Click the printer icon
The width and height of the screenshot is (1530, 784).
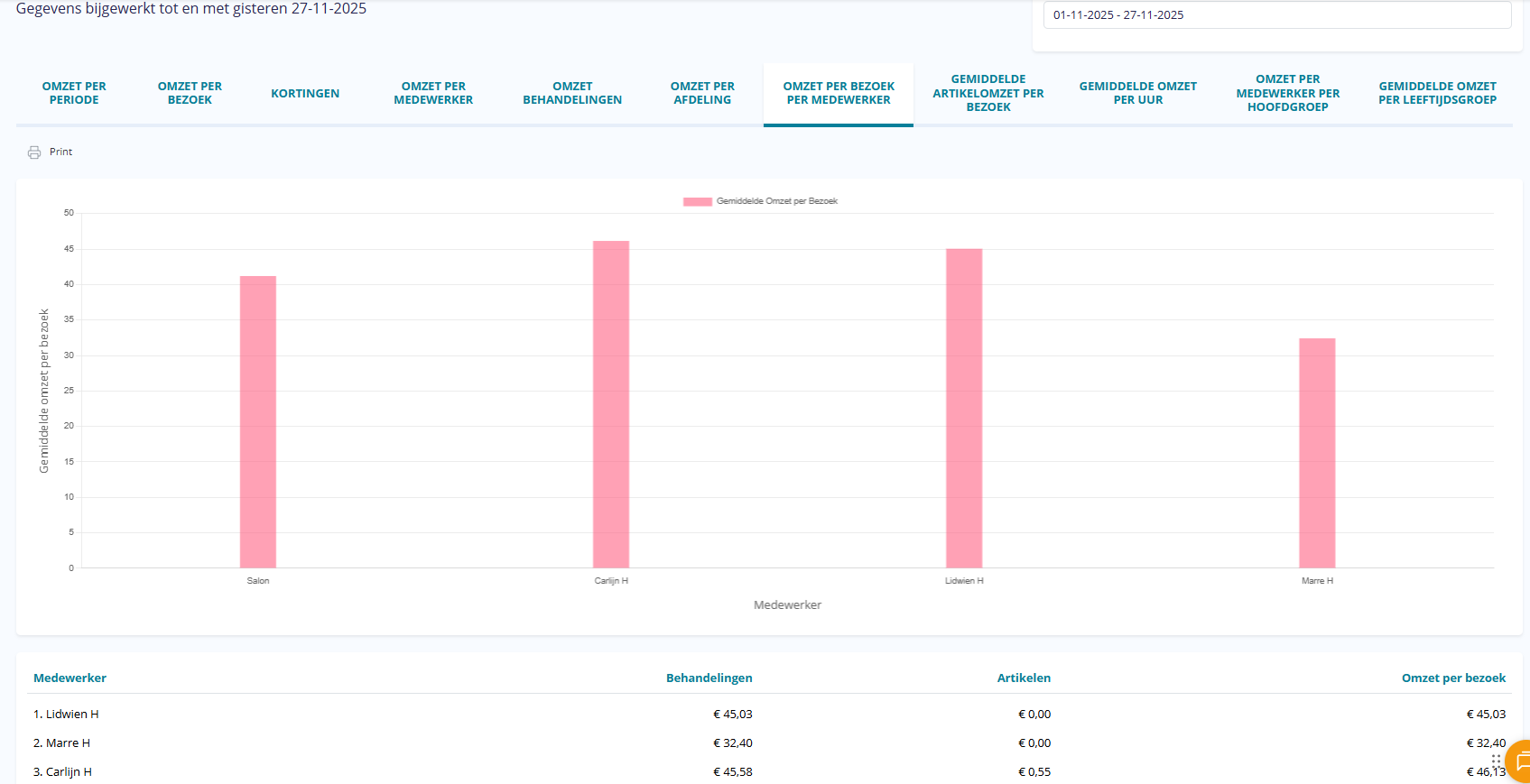tap(34, 152)
